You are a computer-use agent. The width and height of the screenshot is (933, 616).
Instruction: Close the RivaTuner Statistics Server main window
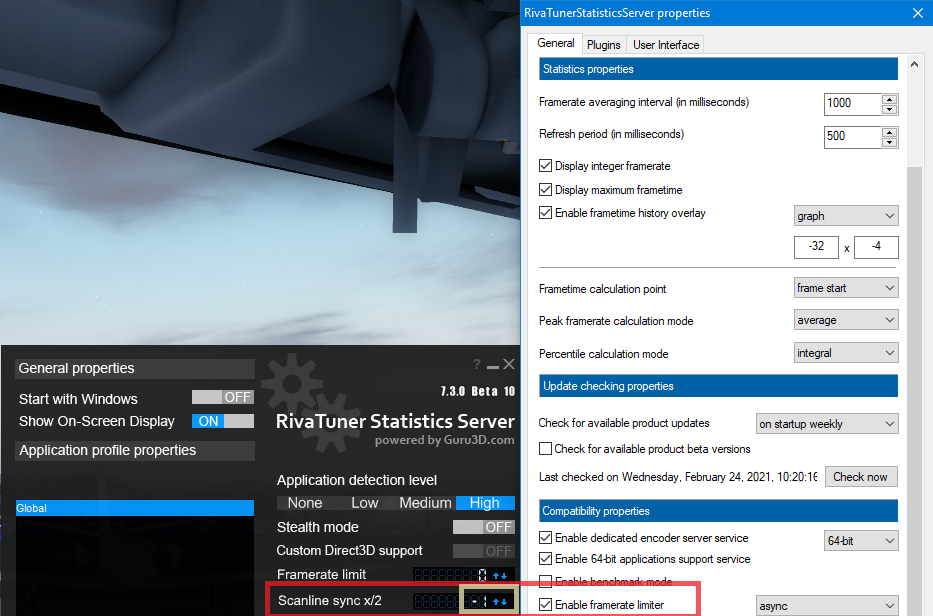[509, 364]
